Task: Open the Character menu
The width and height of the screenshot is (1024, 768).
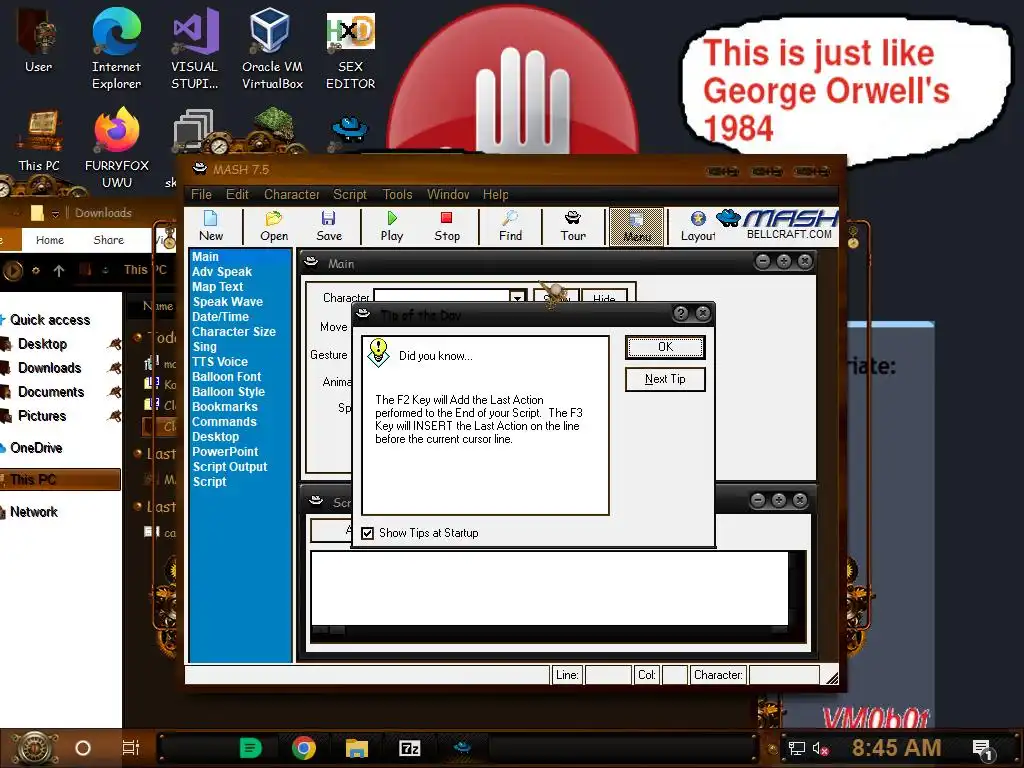Action: click(291, 195)
